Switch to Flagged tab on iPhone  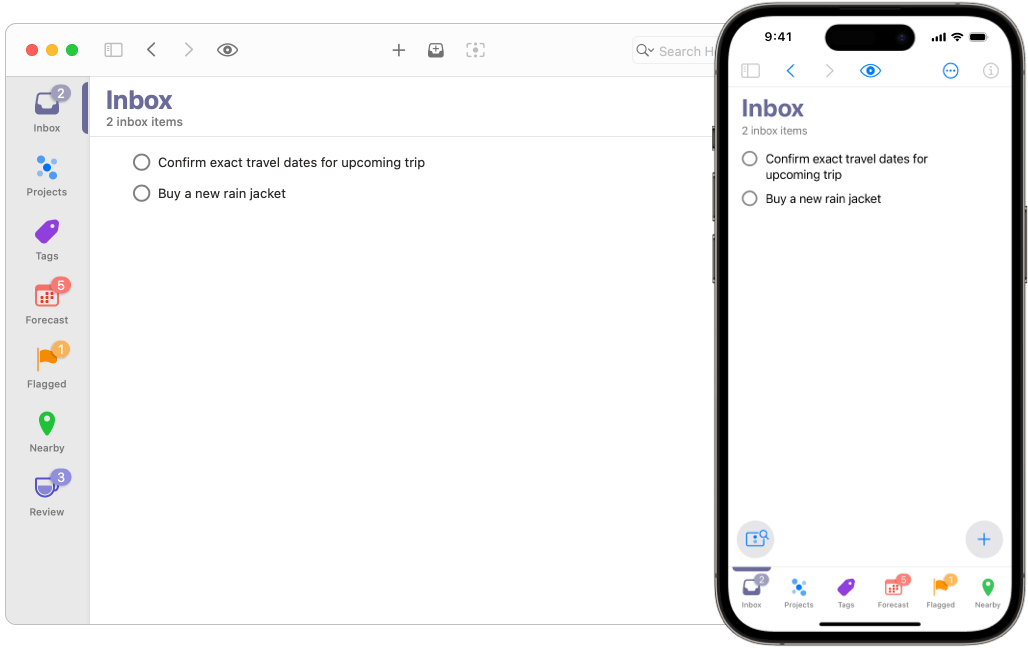pos(941,592)
